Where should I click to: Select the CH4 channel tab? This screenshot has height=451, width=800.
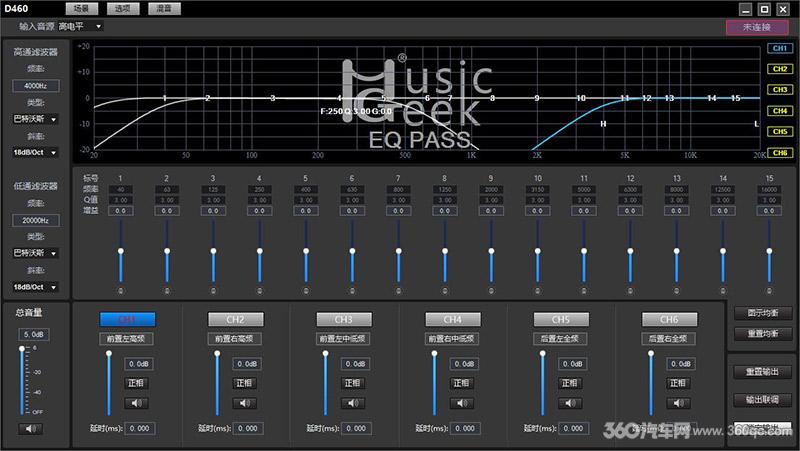[x=453, y=319]
